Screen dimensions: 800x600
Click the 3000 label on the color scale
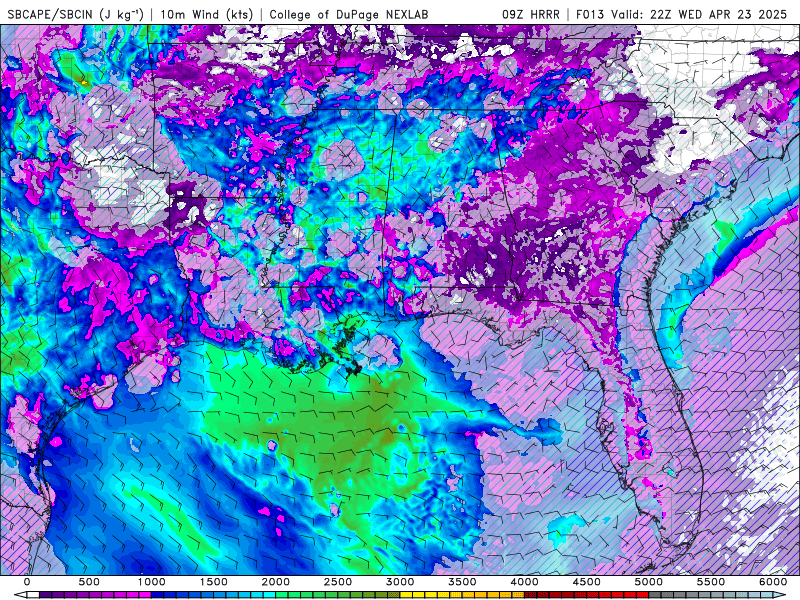click(400, 582)
